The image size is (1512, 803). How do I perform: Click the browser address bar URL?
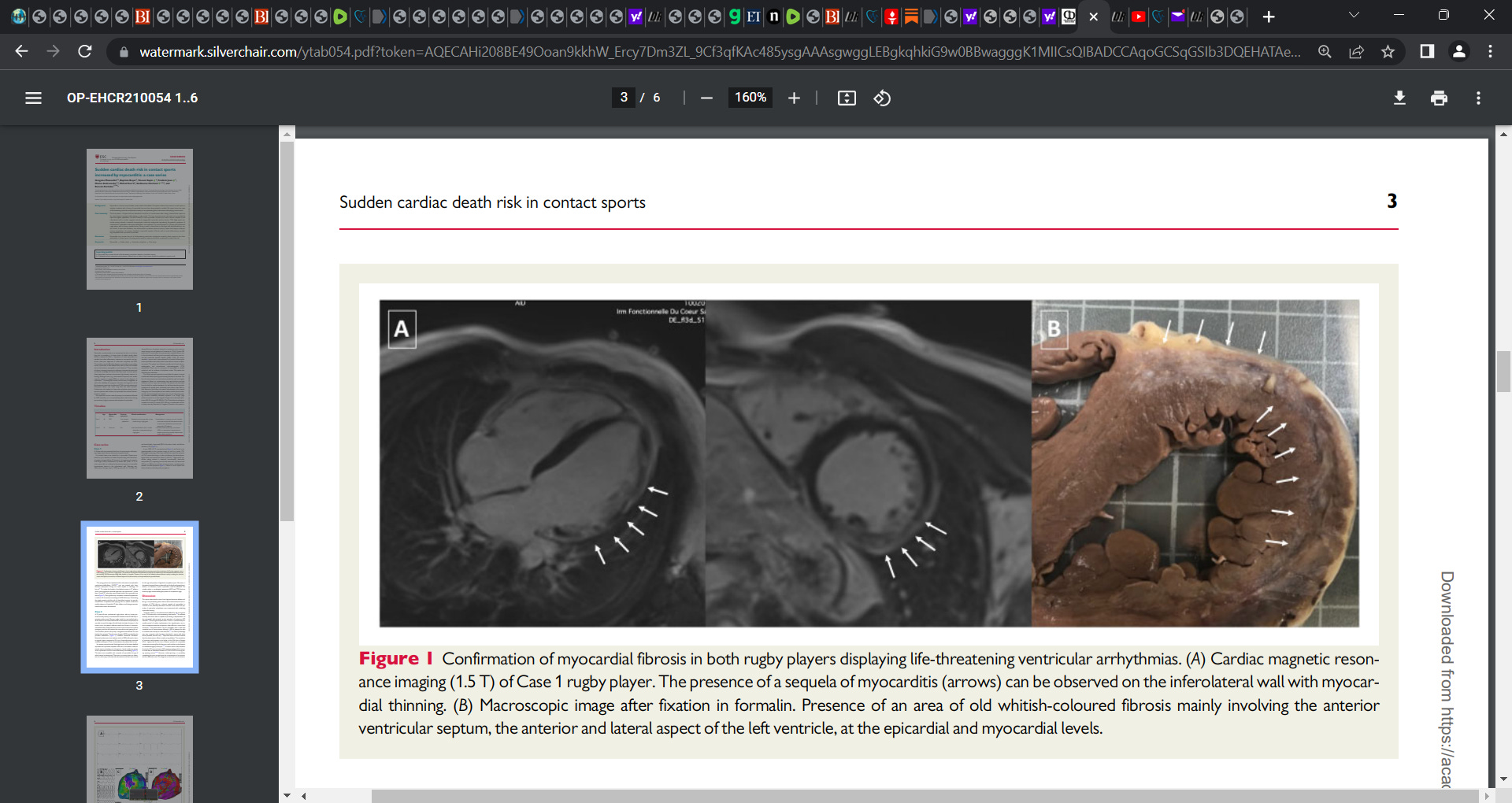pos(719,52)
